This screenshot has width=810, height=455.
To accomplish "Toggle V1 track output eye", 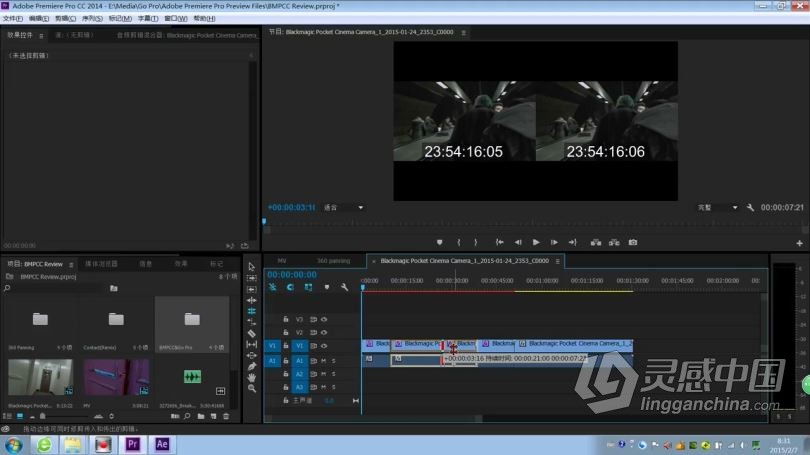I will (x=324, y=346).
